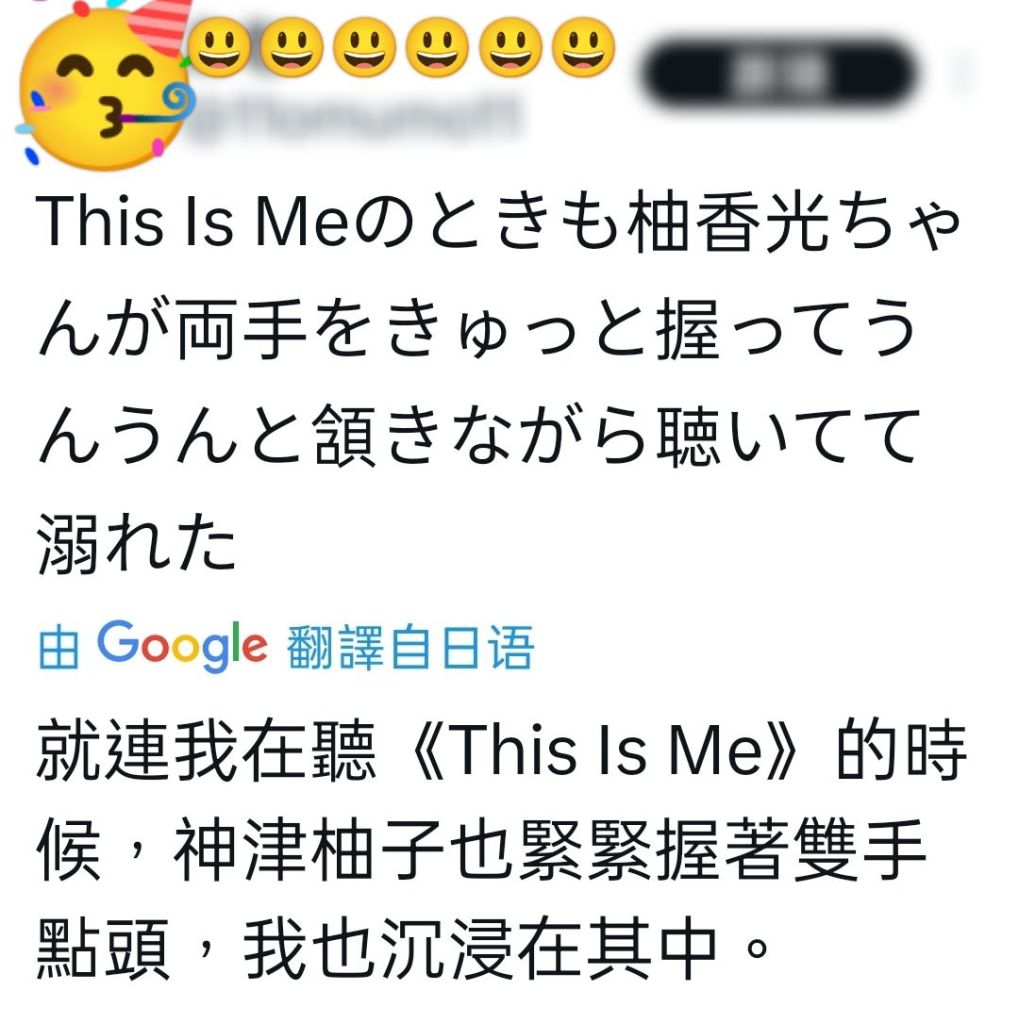Click the translated line mentioning 神津柚子
Image resolution: width=1019 pixels, height=1023 pixels.
(x=482, y=849)
